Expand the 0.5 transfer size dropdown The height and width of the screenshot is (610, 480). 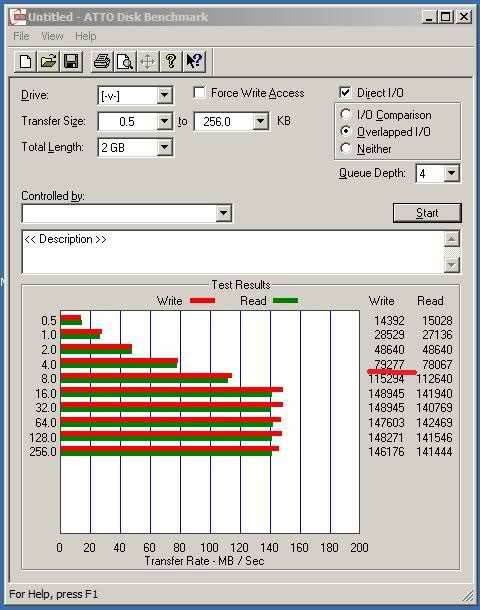click(x=165, y=121)
